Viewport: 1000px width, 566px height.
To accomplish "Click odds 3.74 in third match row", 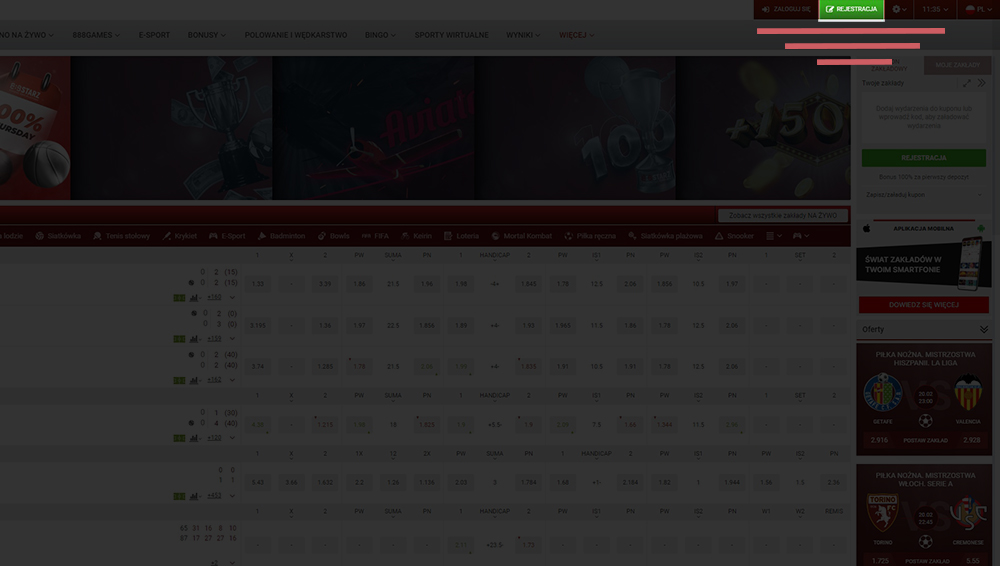I will pos(258,367).
